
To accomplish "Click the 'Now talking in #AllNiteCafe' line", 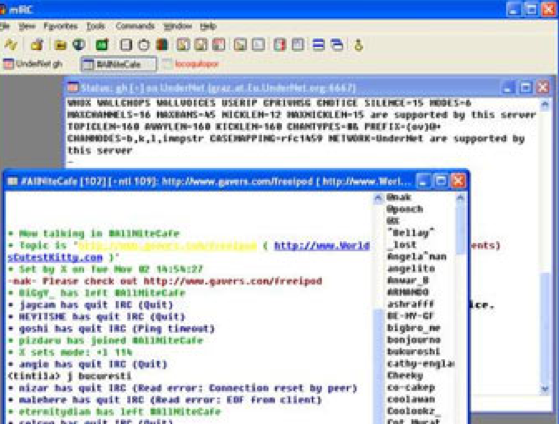I will 94,234.
